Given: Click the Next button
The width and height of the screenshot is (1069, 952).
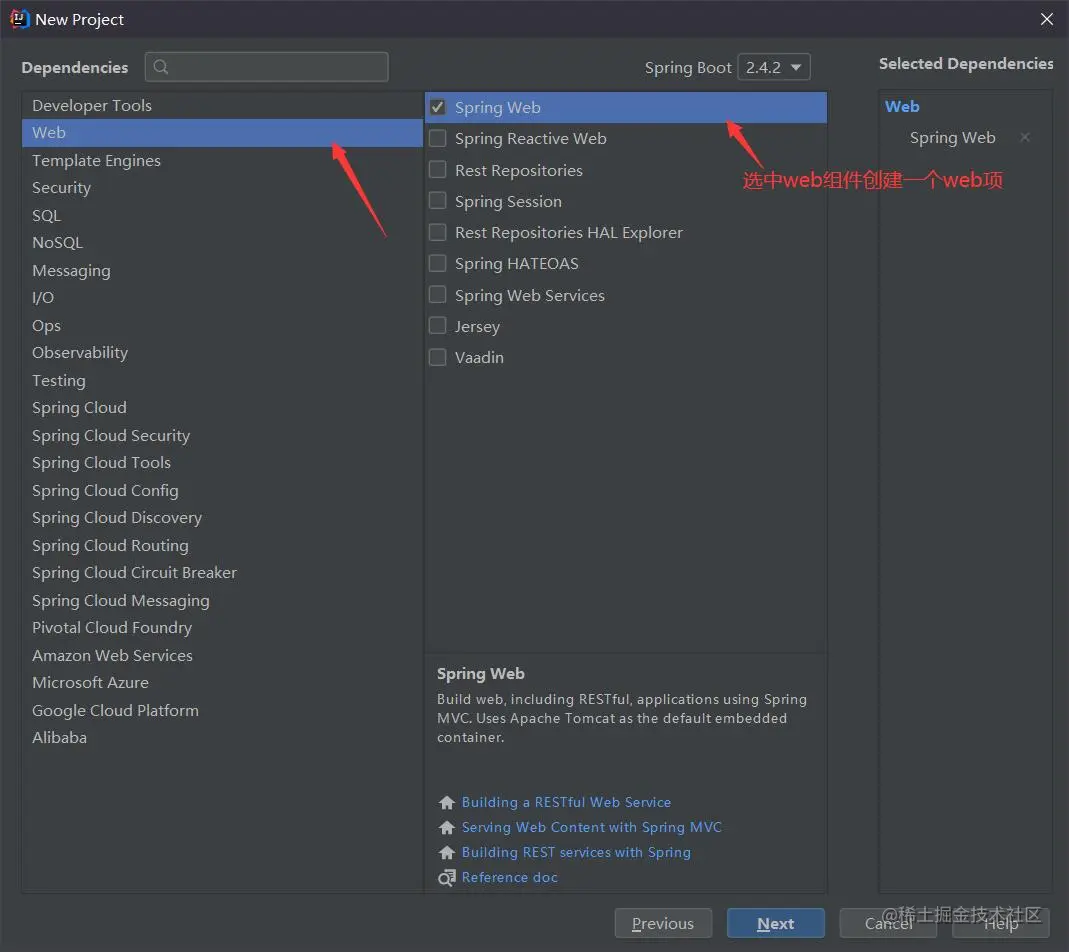Looking at the screenshot, I should 776,923.
